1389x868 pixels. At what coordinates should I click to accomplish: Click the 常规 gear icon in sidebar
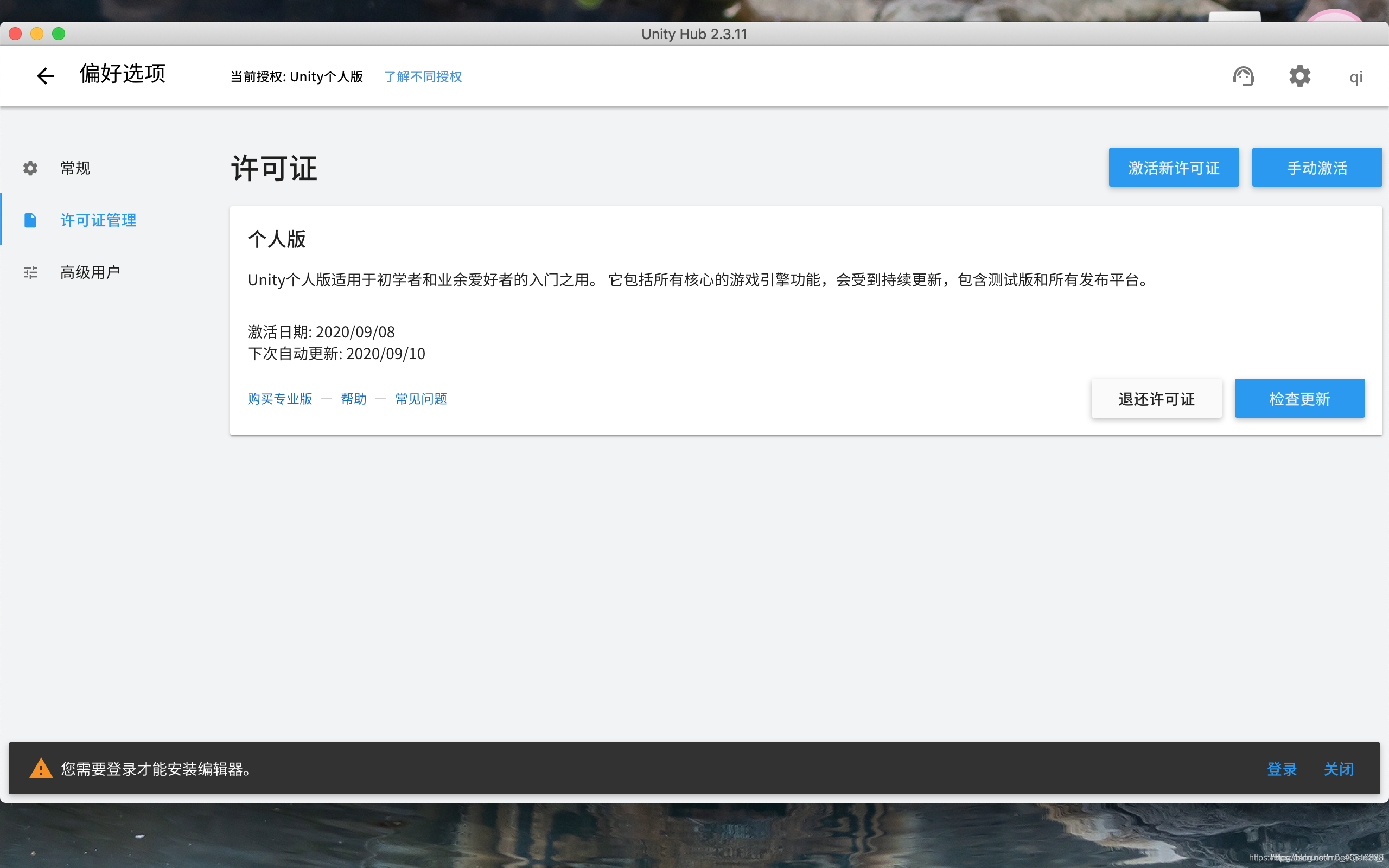coord(30,168)
